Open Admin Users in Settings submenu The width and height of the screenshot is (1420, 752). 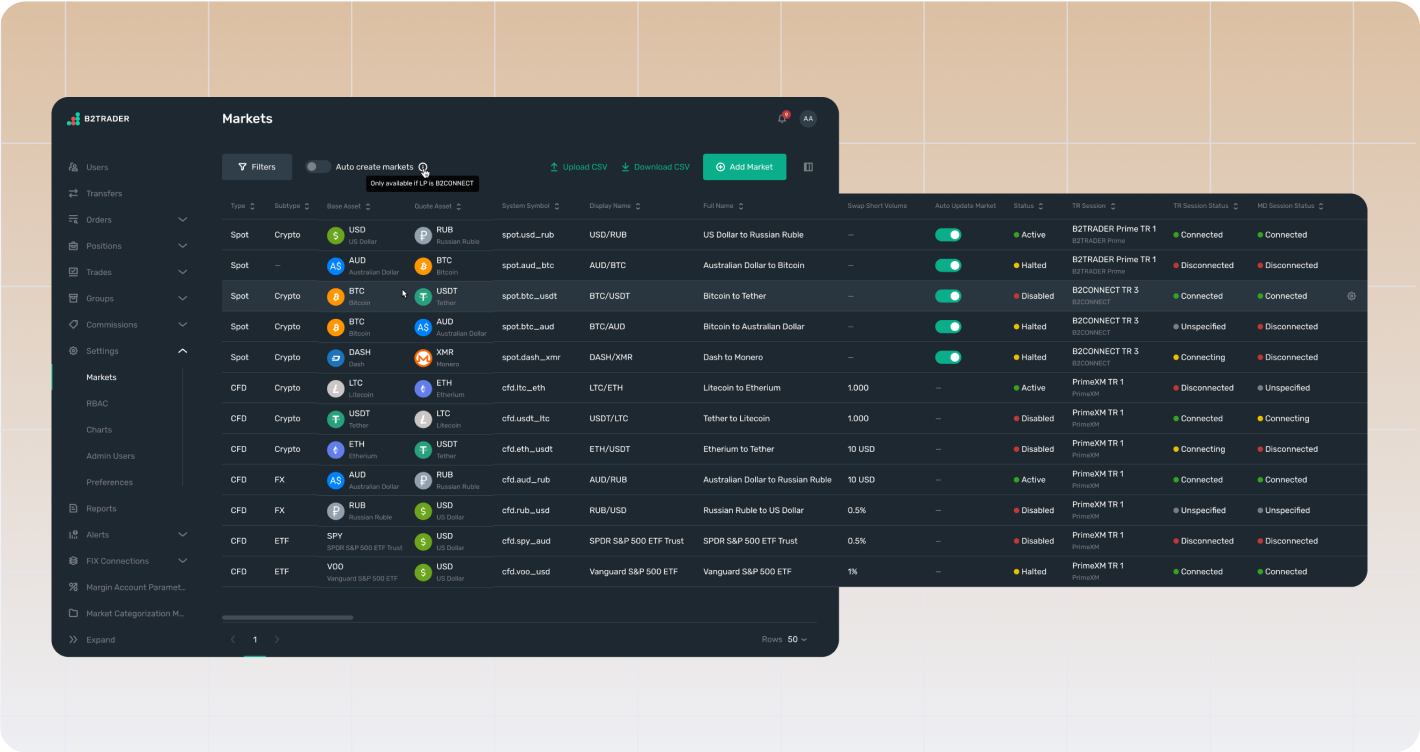click(110, 456)
